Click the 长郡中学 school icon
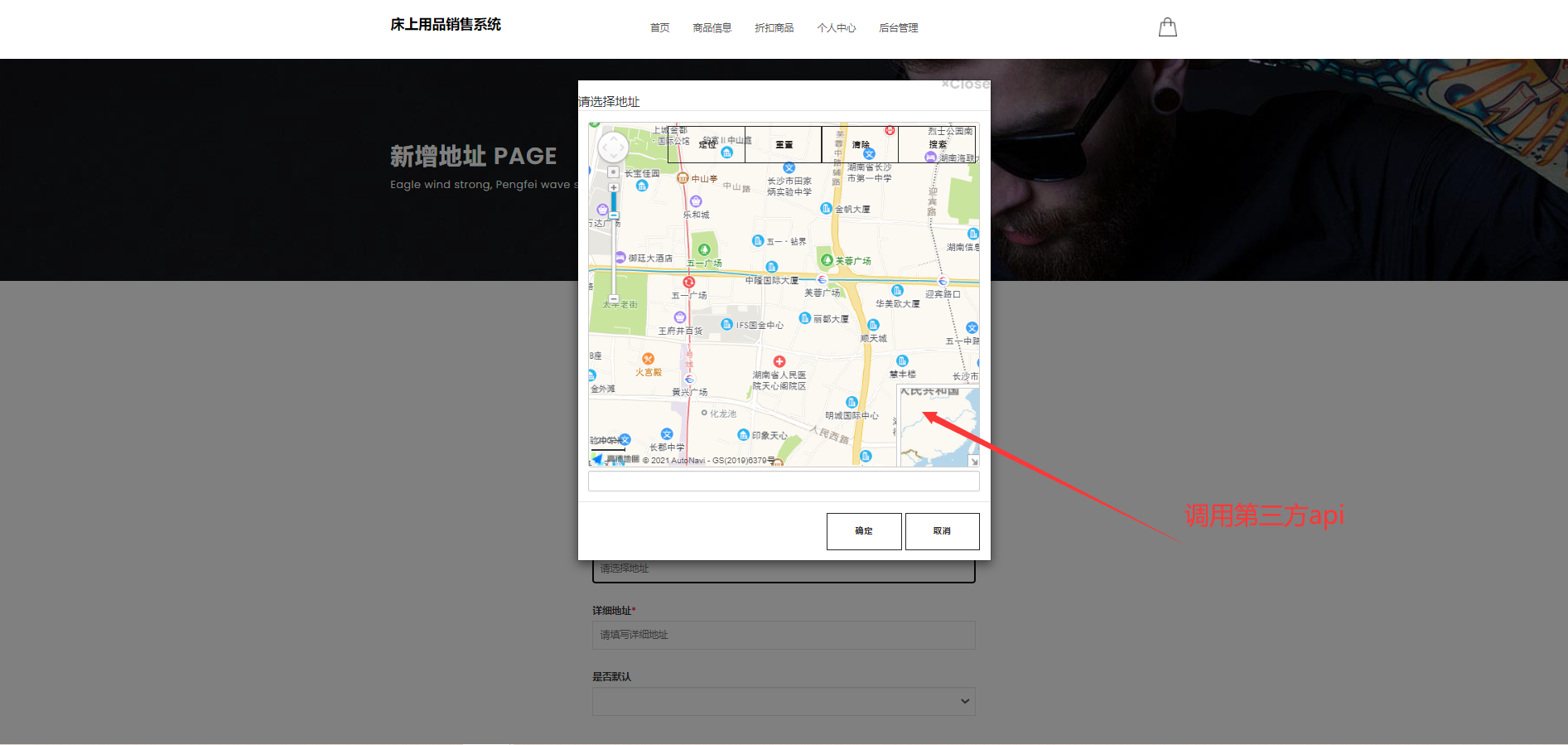This screenshot has width=1568, height=745. click(x=667, y=434)
